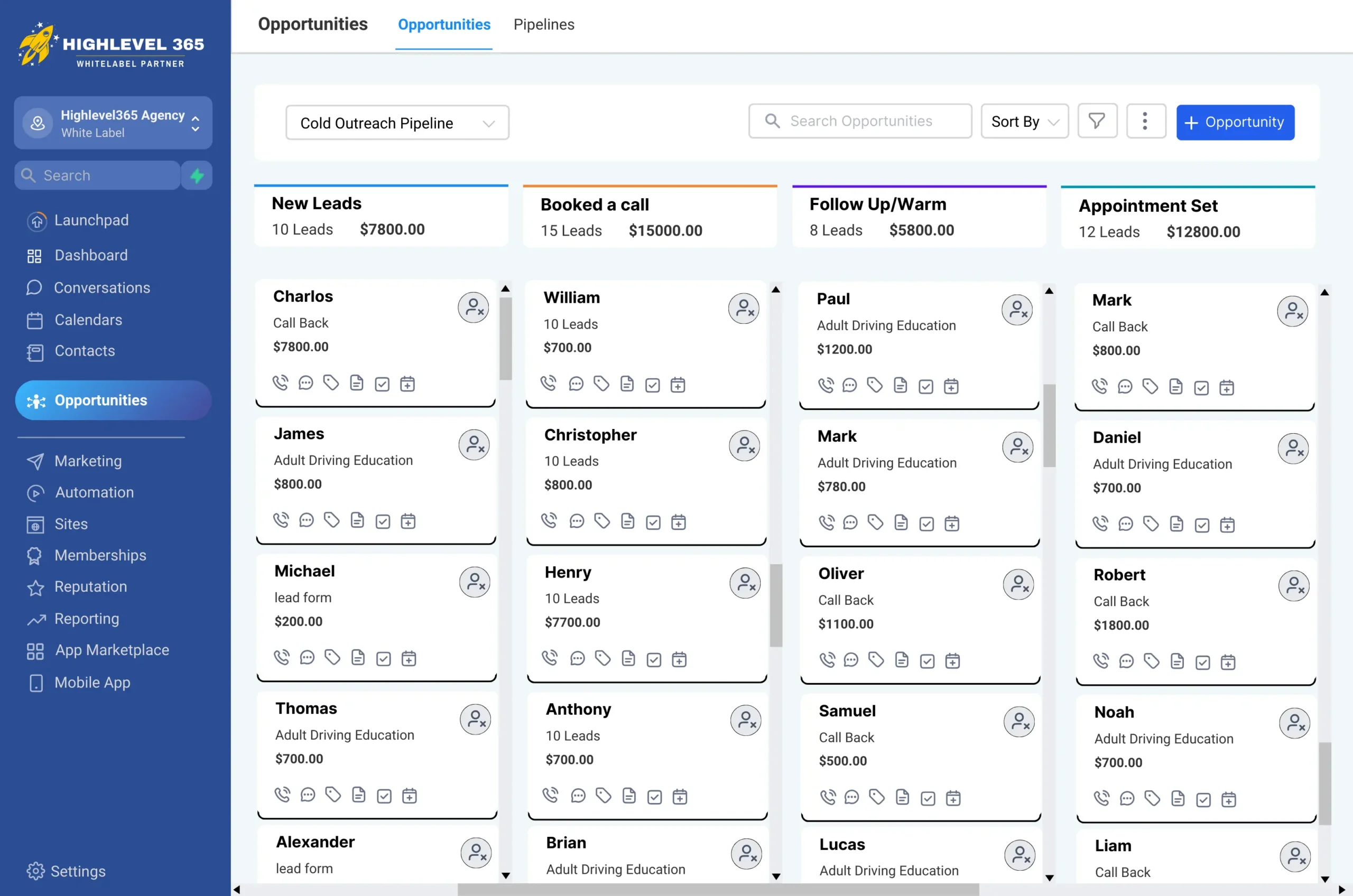Image resolution: width=1353 pixels, height=896 pixels.
Task: Click the green lightning quick action icon
Action: click(x=197, y=175)
